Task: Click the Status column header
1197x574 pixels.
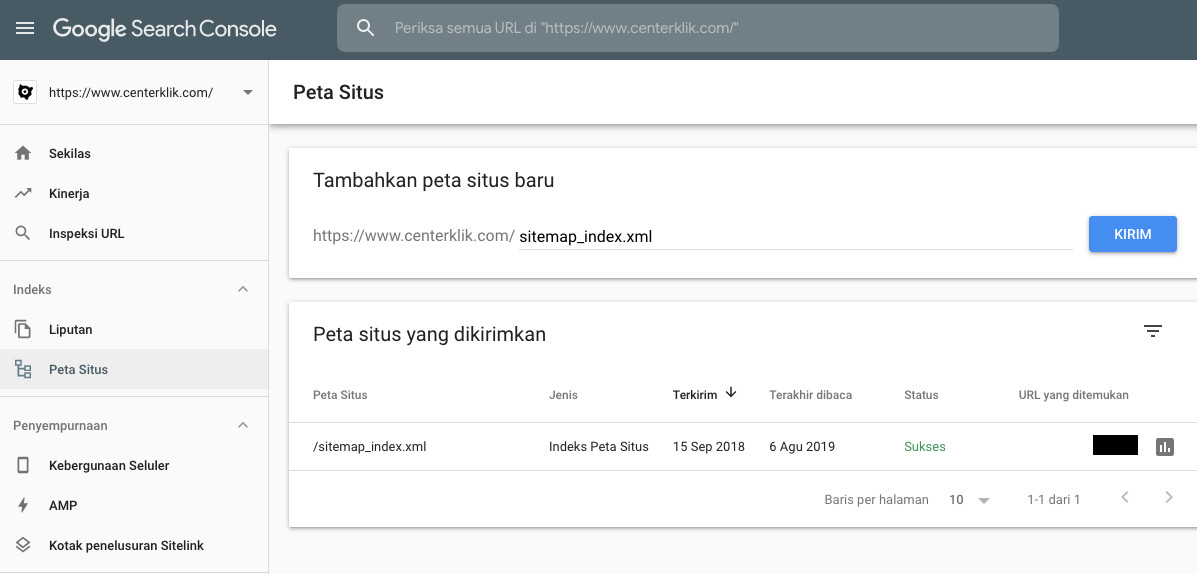Action: click(x=921, y=395)
